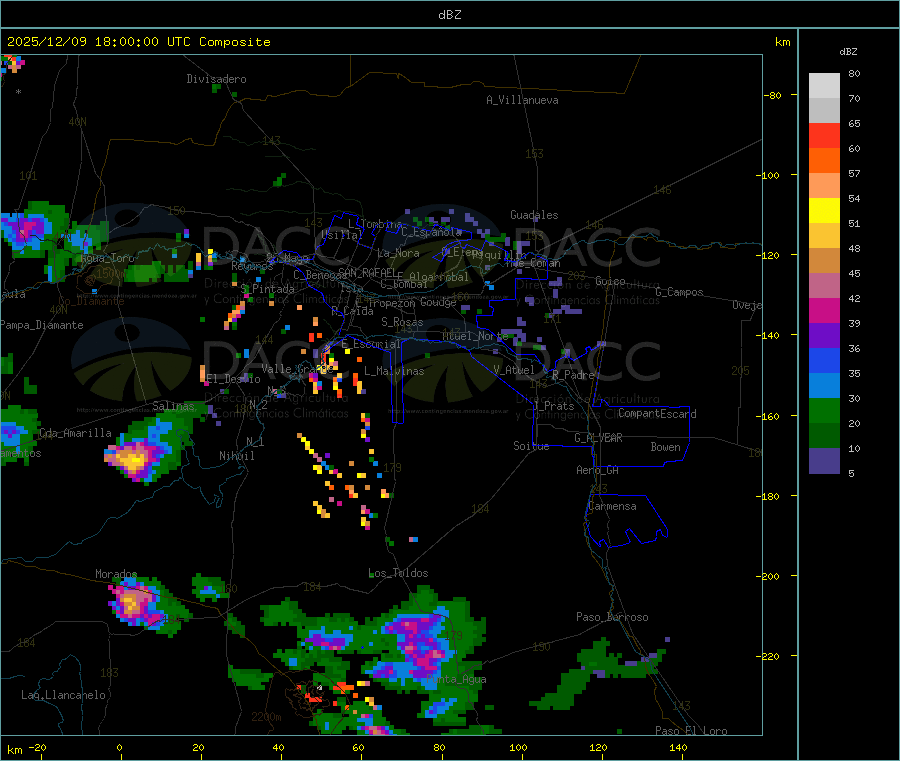Select the 'Bowen' label
Image resolution: width=900 pixels, height=761 pixels.
tap(666, 447)
